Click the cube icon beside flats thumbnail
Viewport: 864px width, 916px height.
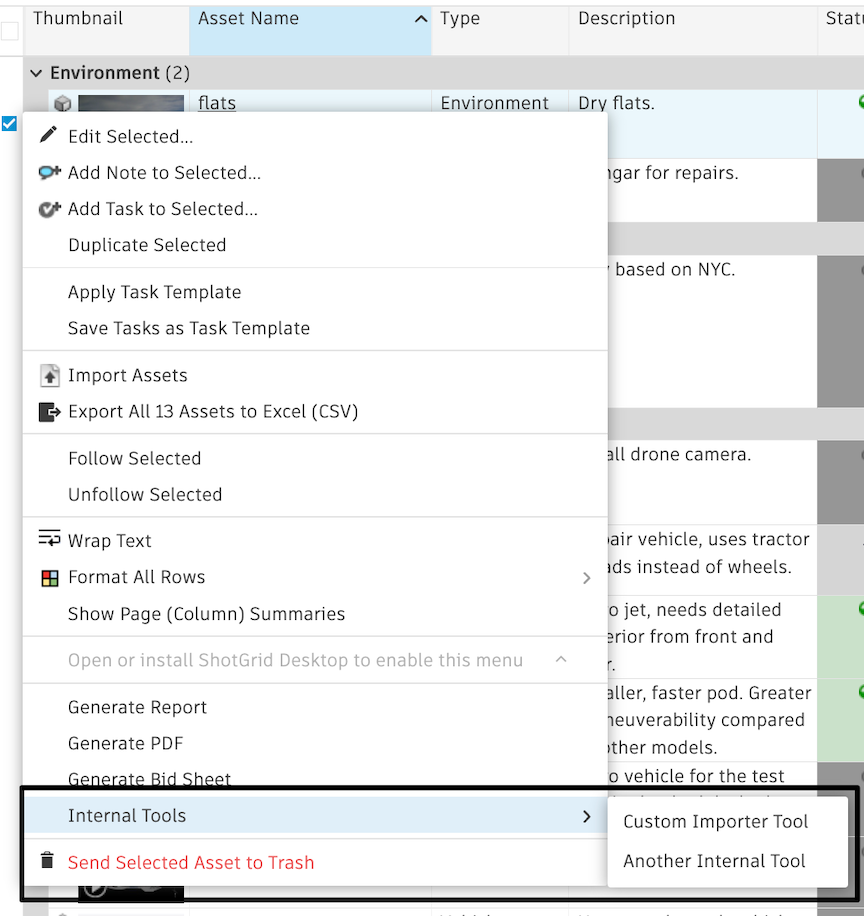tap(63, 103)
